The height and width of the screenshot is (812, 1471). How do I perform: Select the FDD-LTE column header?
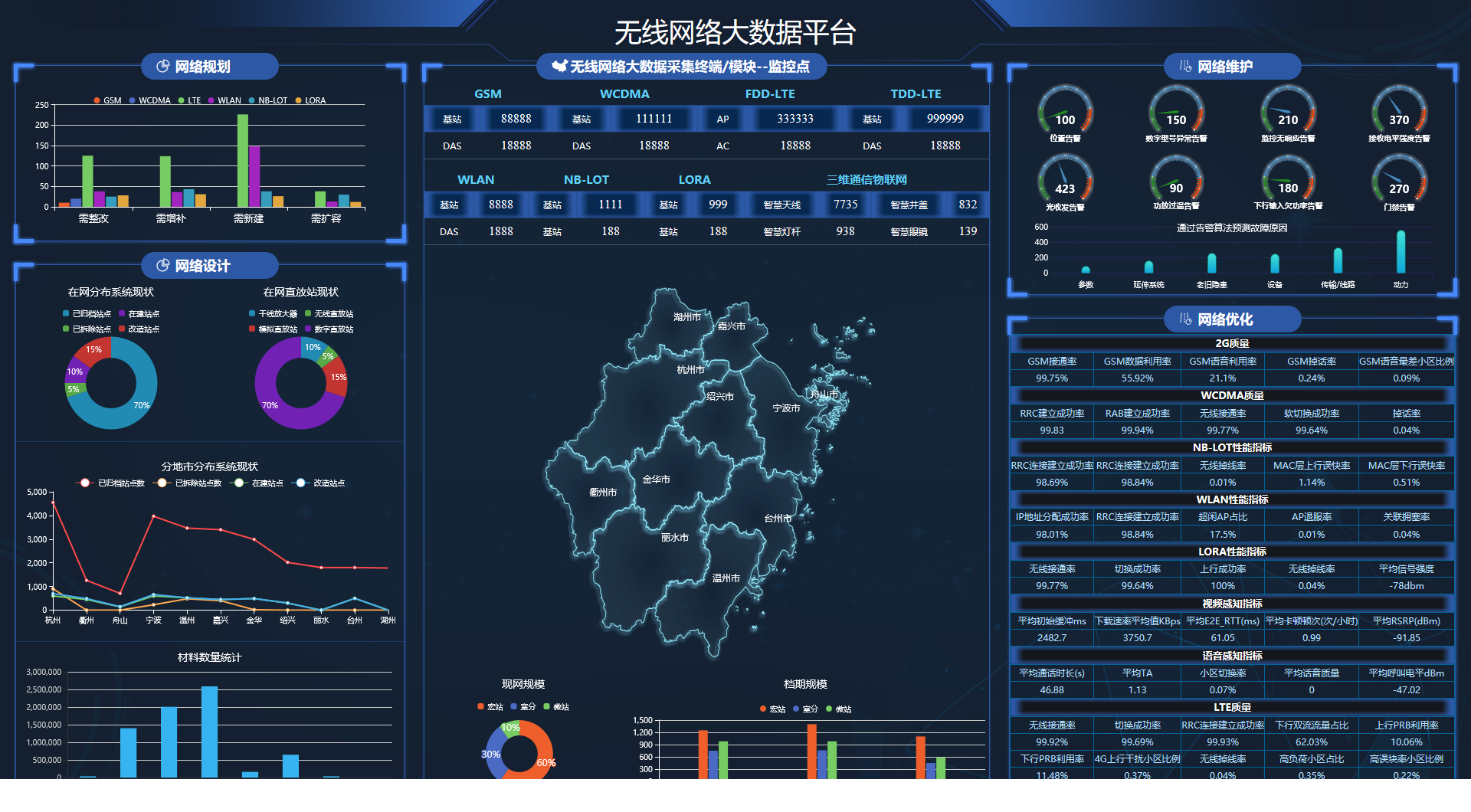point(770,94)
